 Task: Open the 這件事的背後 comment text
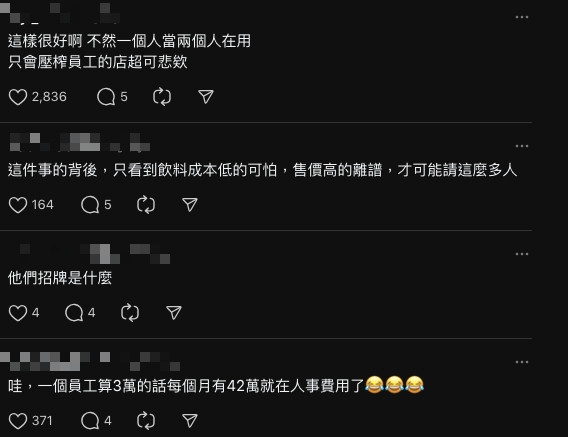(x=263, y=170)
